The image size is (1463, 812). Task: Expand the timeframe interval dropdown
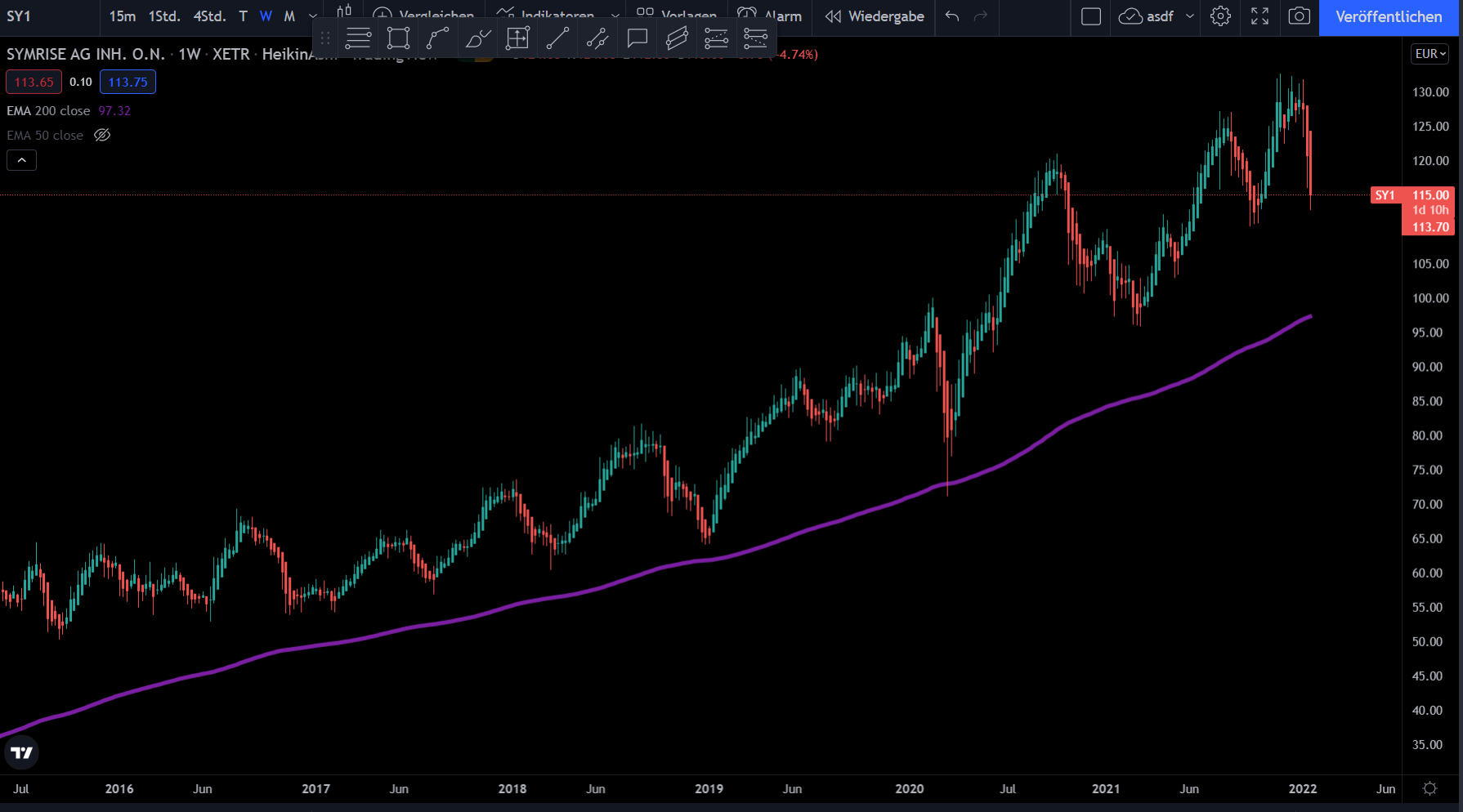pos(312,16)
